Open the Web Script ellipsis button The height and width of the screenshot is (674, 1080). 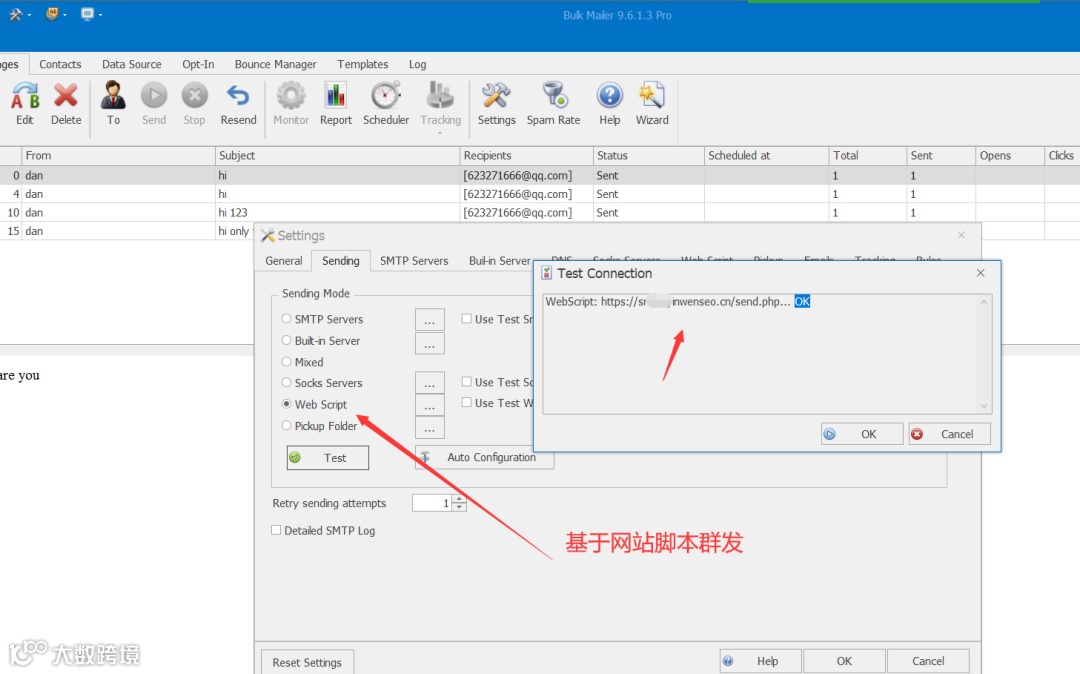point(430,405)
